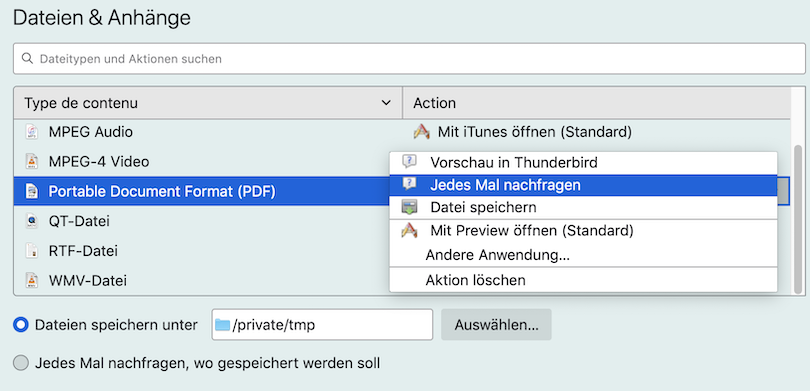This screenshot has width=810, height=391.
Task: Select the QT-Datei row
Action: tap(201, 221)
